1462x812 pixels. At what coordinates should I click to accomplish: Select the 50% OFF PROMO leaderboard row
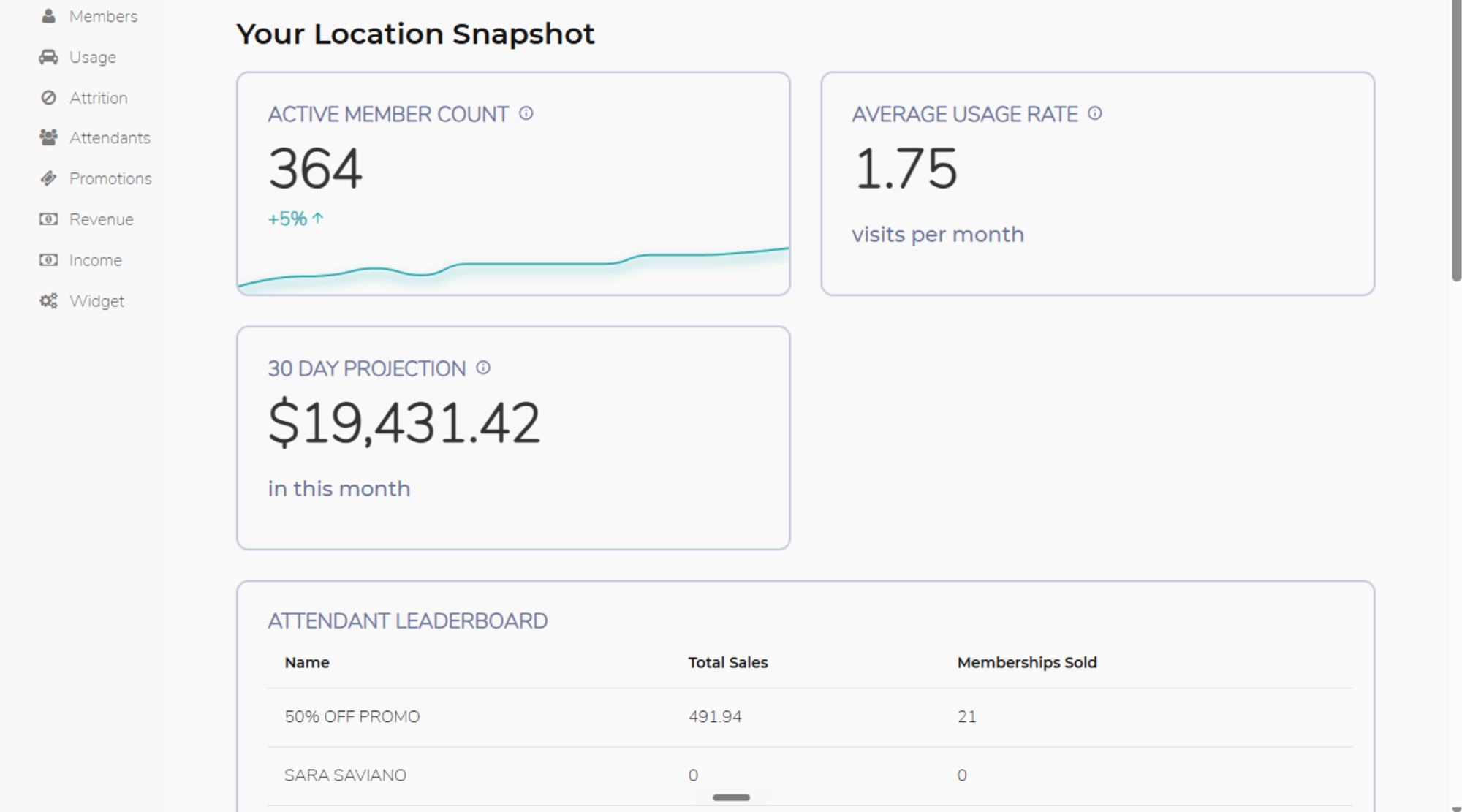809,717
